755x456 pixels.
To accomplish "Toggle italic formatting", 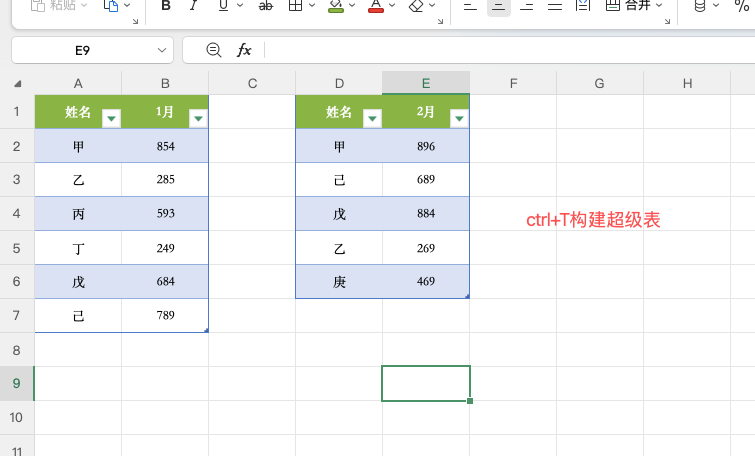I will [x=194, y=6].
